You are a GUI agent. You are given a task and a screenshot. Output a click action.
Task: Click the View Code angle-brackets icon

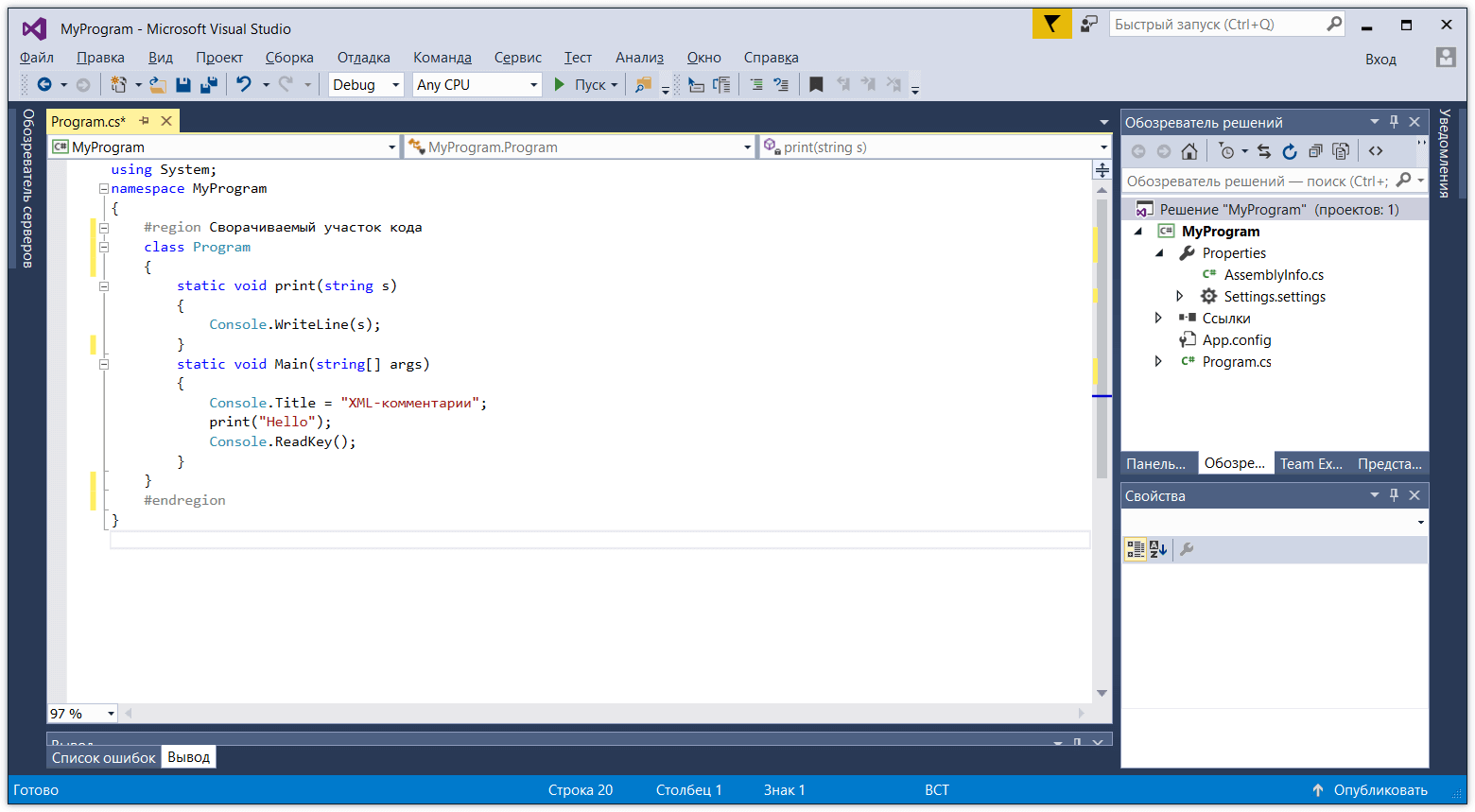1376,151
